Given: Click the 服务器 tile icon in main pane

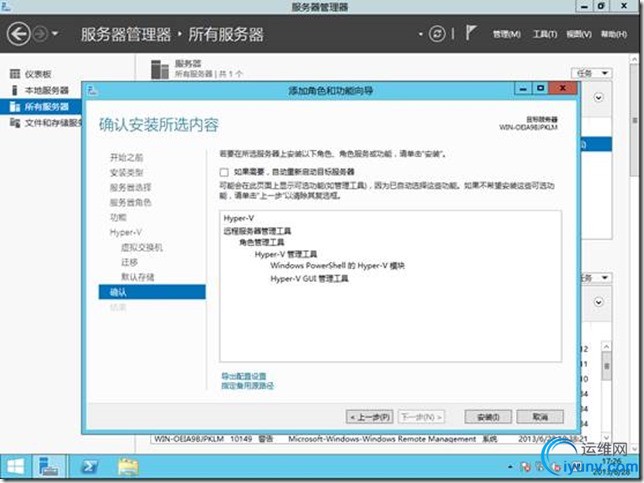Looking at the screenshot, I should tap(160, 69).
